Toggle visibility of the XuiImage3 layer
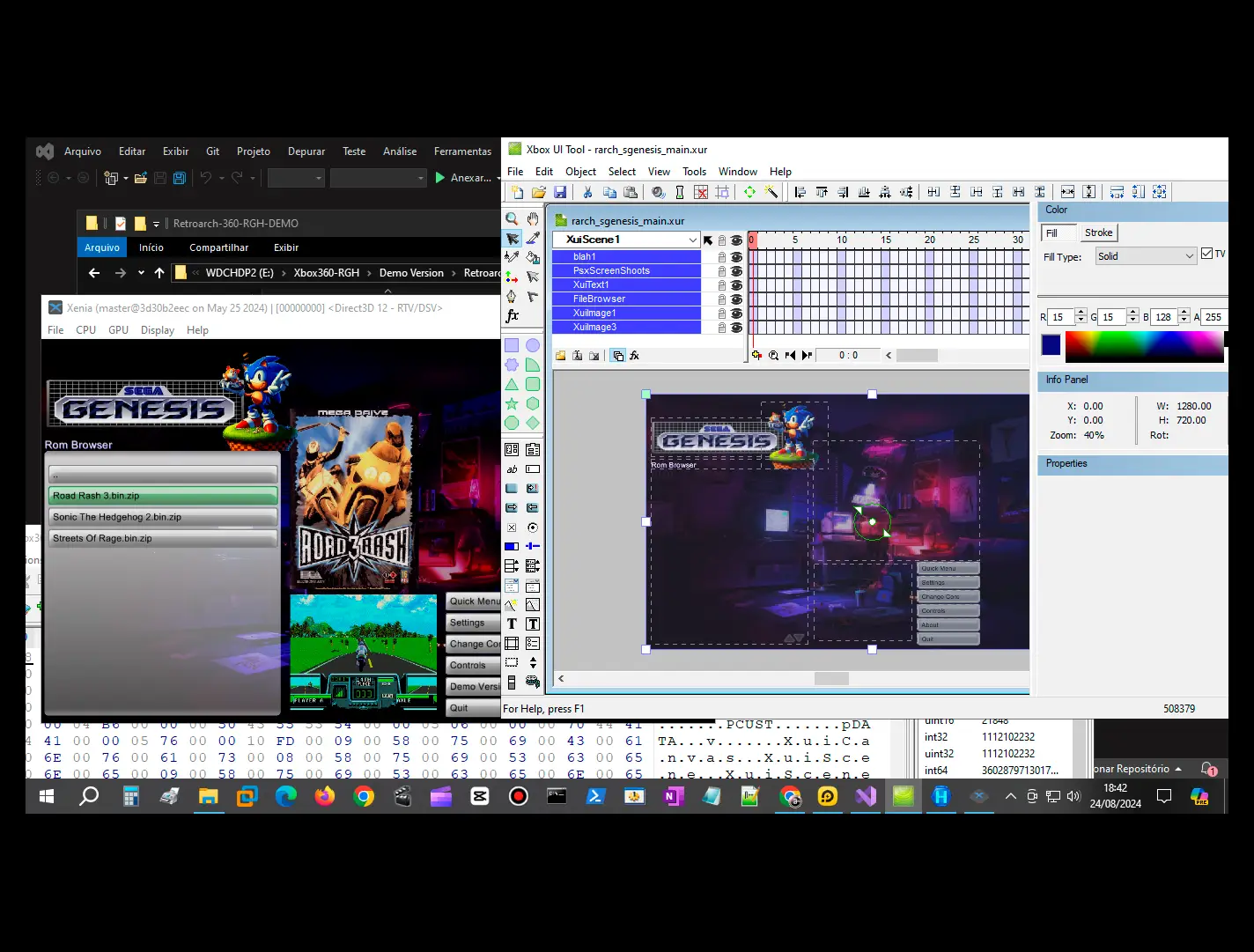 tap(736, 327)
